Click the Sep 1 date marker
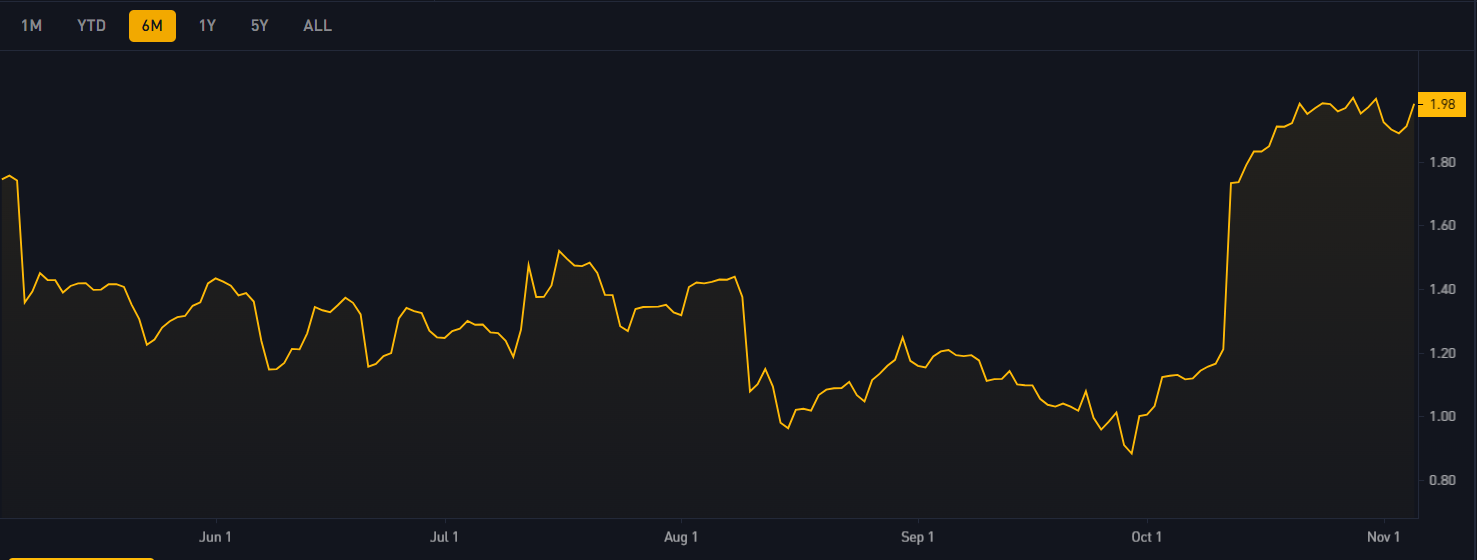Screen dimensions: 1477x560 (x=917, y=537)
